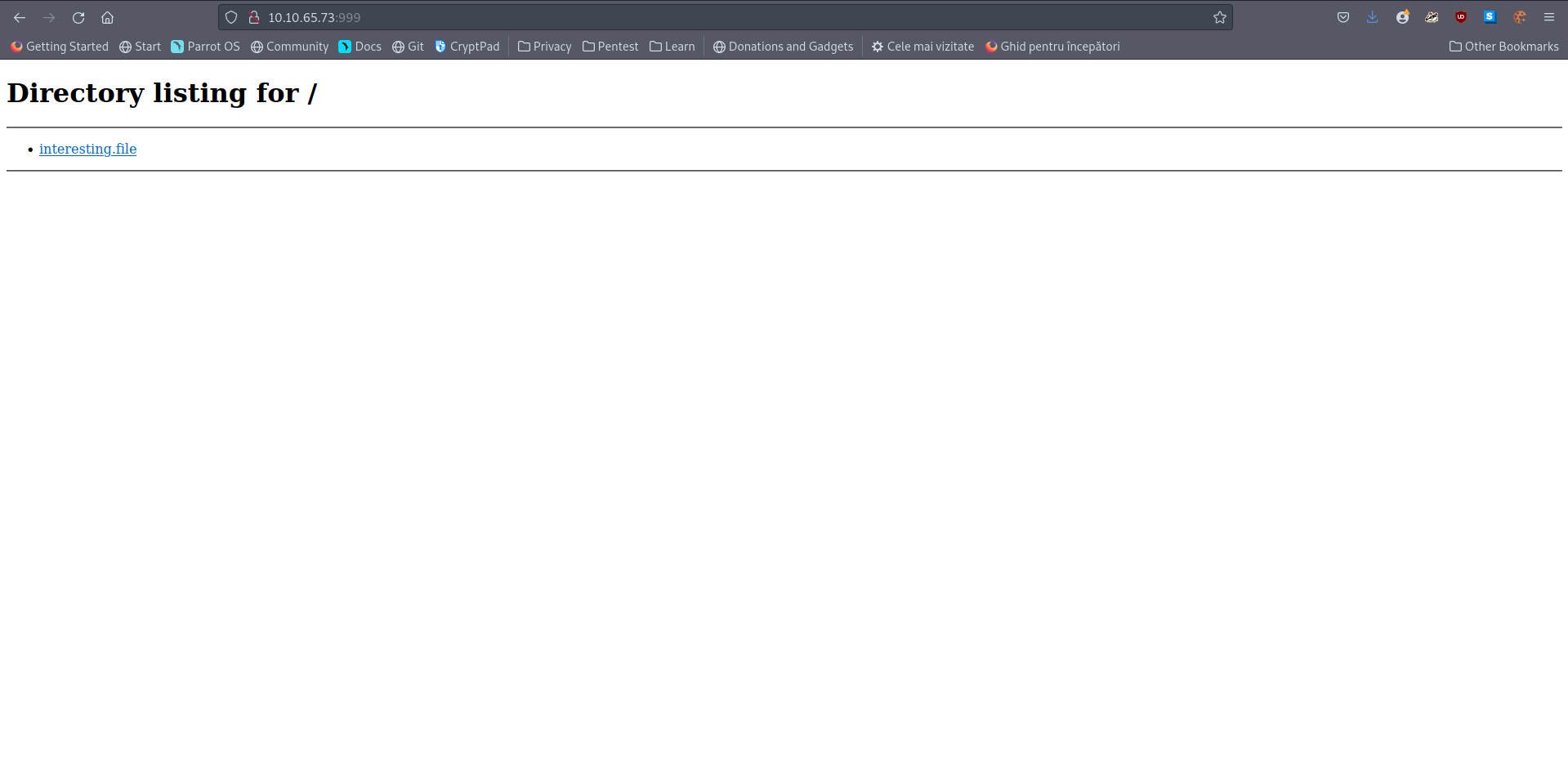Open the Parrot OS bookmark
The height and width of the screenshot is (782, 1568).
(x=205, y=47)
